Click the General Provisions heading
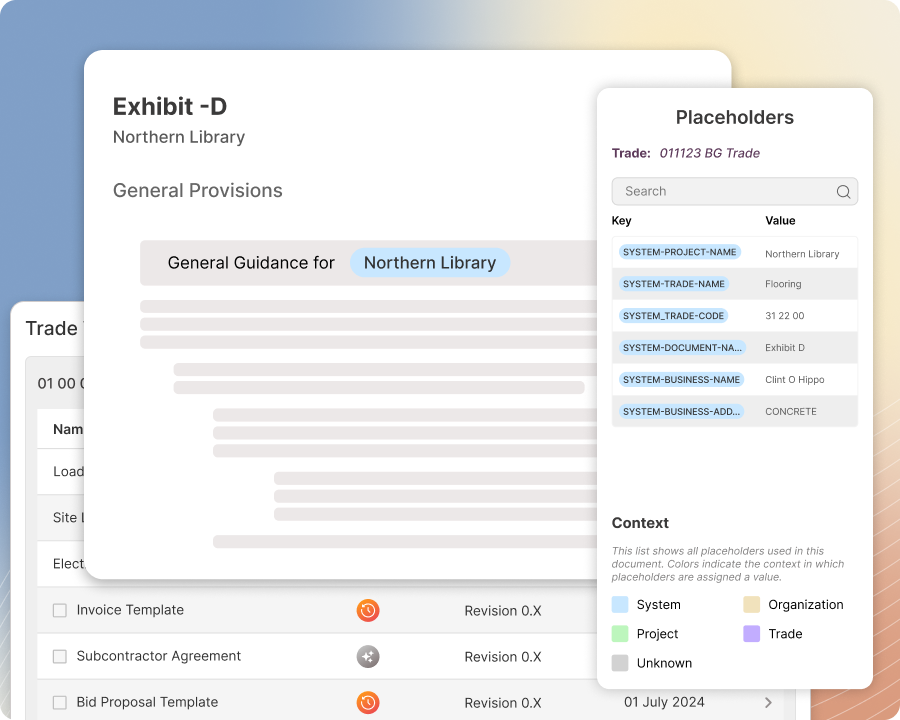This screenshot has width=900, height=720. coord(197,190)
